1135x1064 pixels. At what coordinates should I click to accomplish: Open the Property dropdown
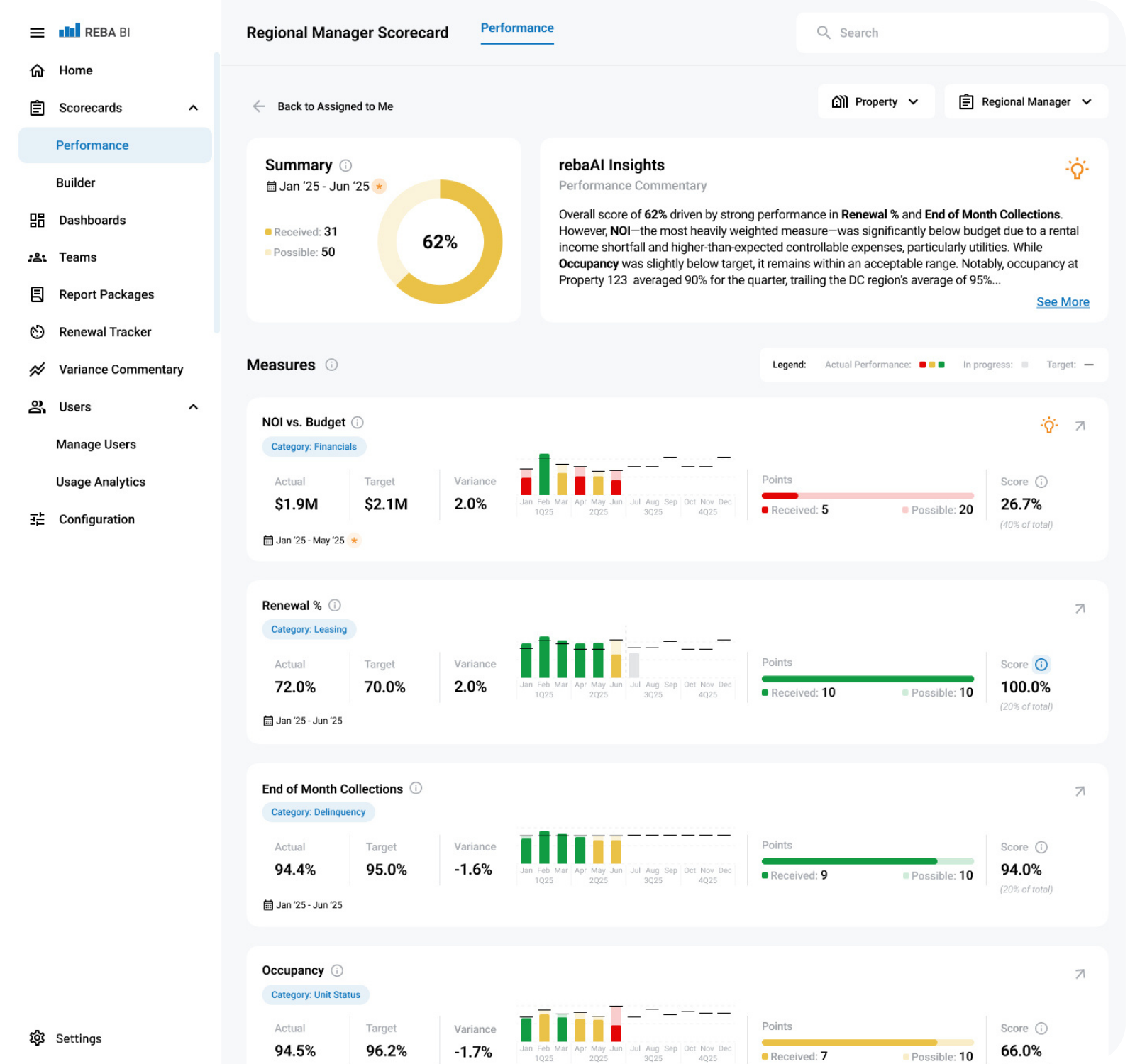875,102
